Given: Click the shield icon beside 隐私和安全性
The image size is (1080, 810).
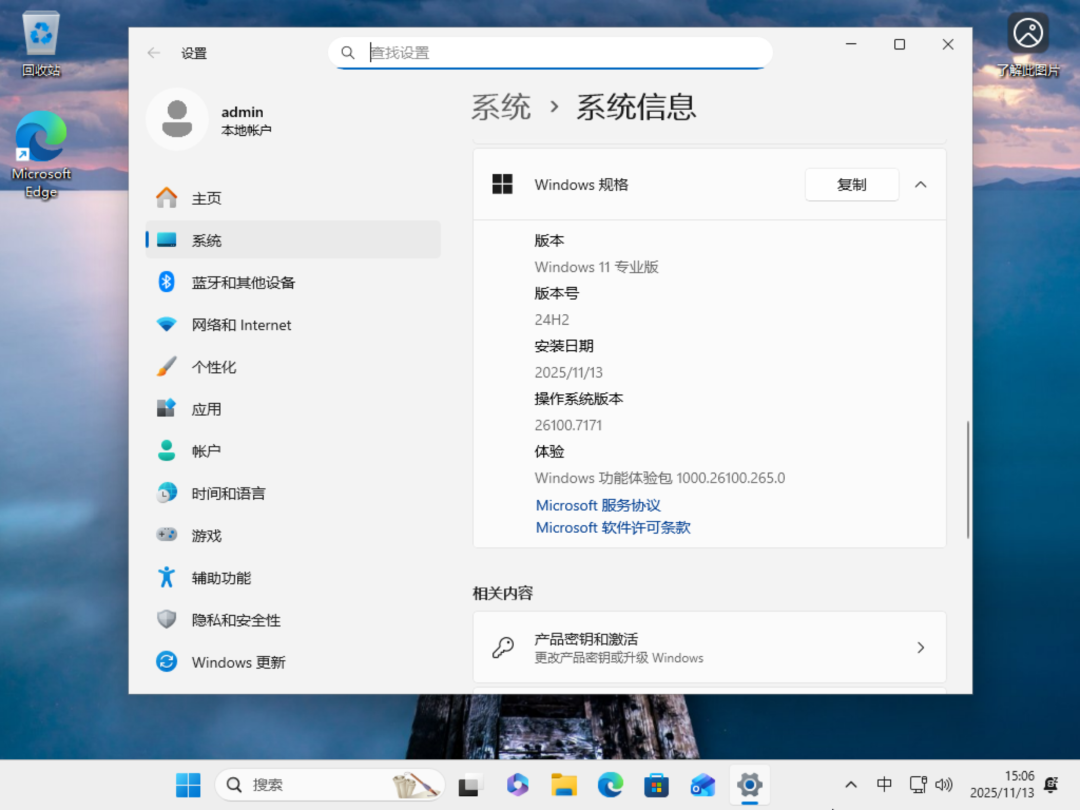Looking at the screenshot, I should click(x=167, y=619).
